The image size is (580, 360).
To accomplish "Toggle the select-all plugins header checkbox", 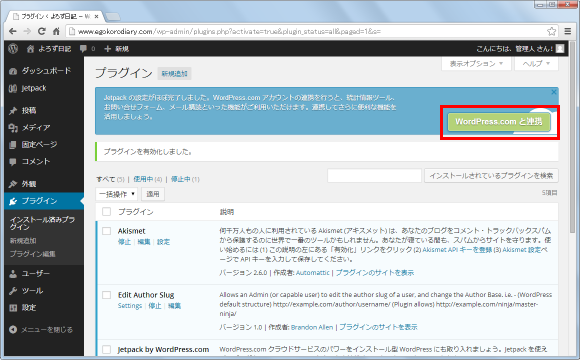I will [x=107, y=212].
